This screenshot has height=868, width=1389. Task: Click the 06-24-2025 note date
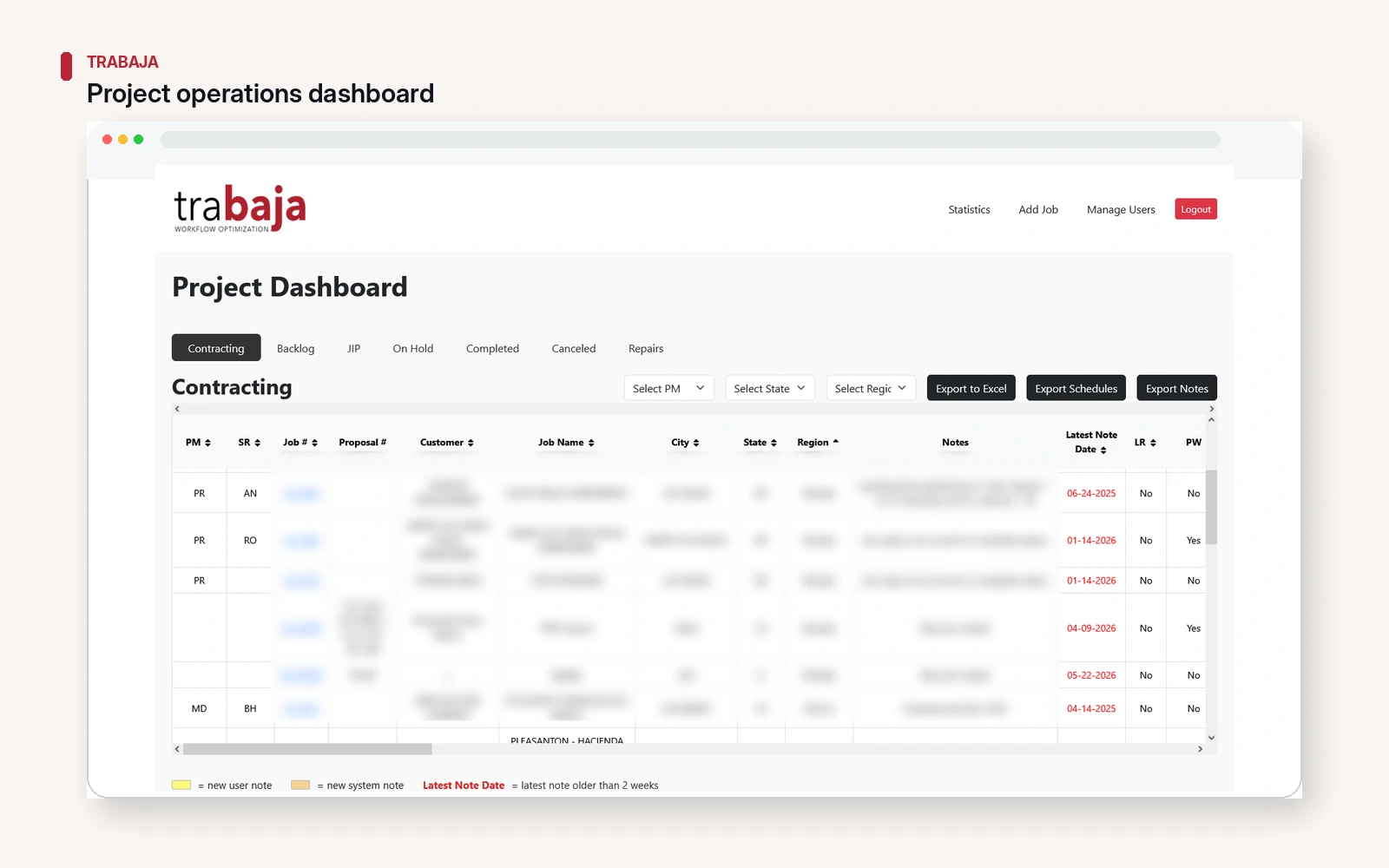point(1091,493)
